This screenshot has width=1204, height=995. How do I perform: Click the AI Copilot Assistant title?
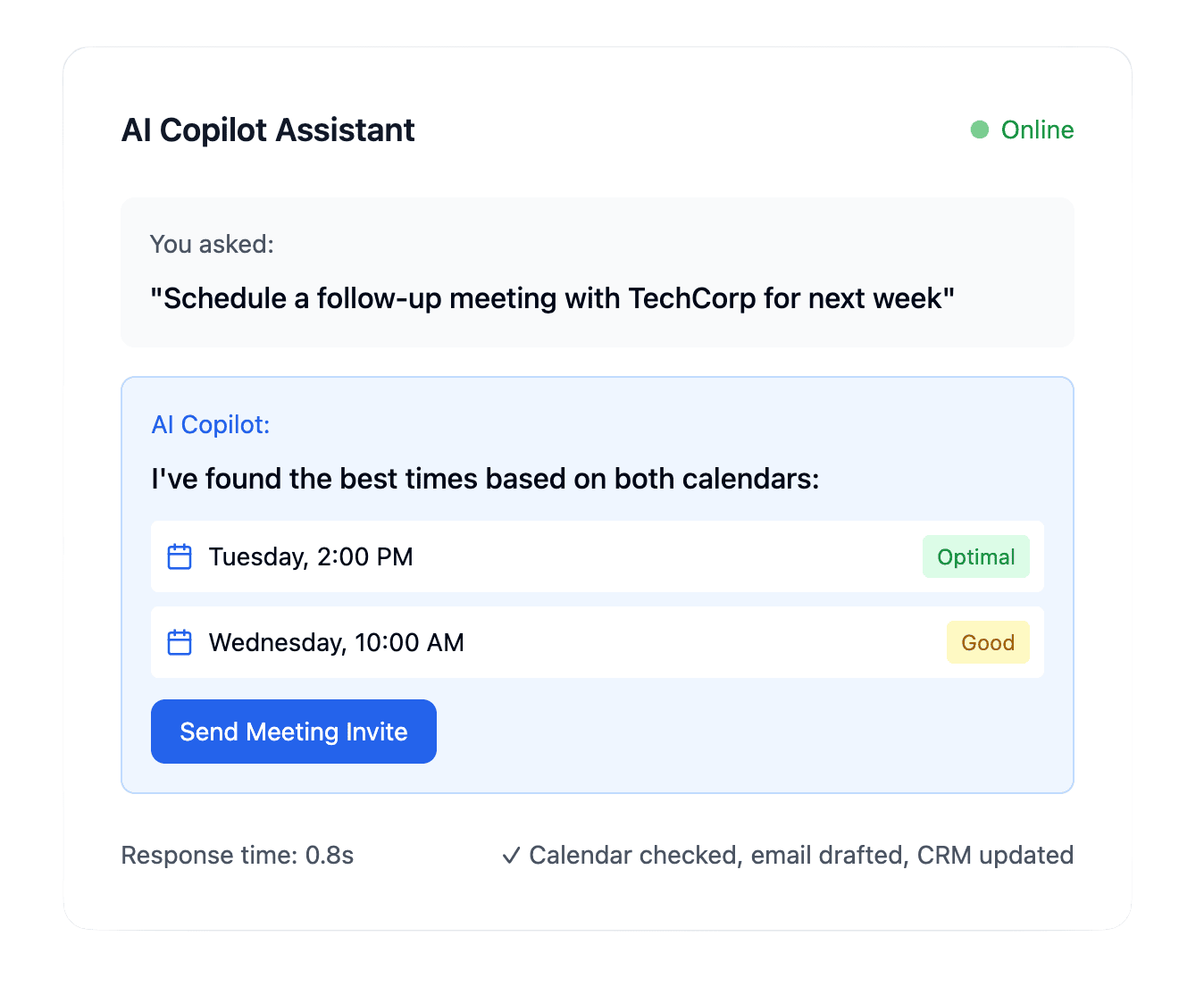coord(268,130)
